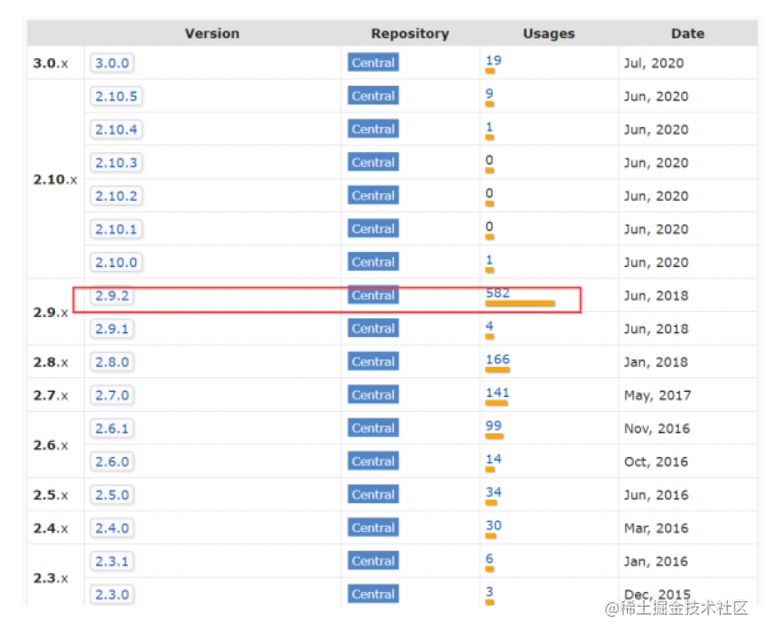Open the 166 usages link
Image resolution: width=767 pixels, height=636 pixels.
click(497, 359)
